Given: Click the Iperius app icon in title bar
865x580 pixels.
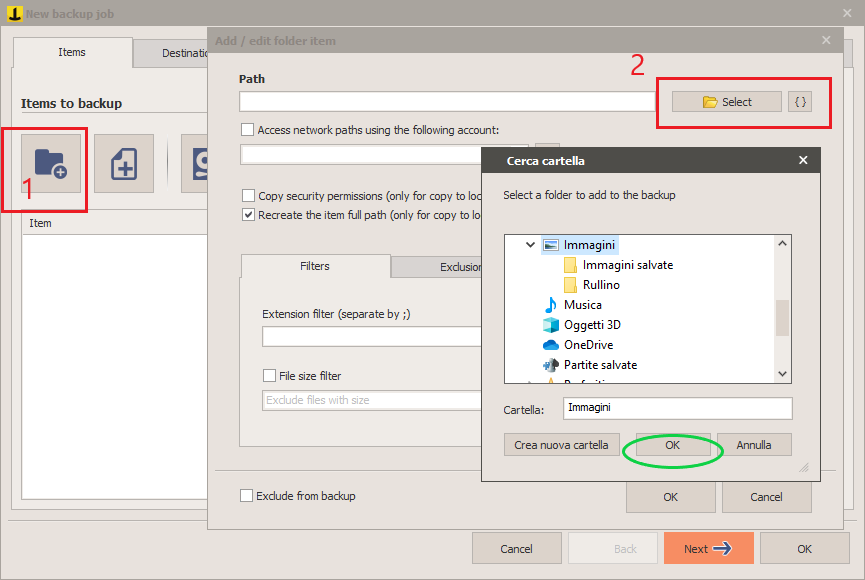Looking at the screenshot, I should tap(15, 13).
